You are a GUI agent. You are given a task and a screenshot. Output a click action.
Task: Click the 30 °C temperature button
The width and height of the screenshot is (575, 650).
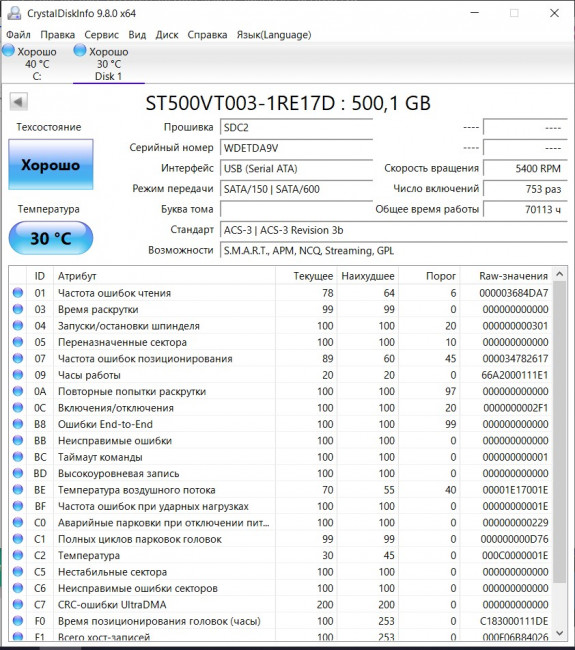(x=51, y=238)
